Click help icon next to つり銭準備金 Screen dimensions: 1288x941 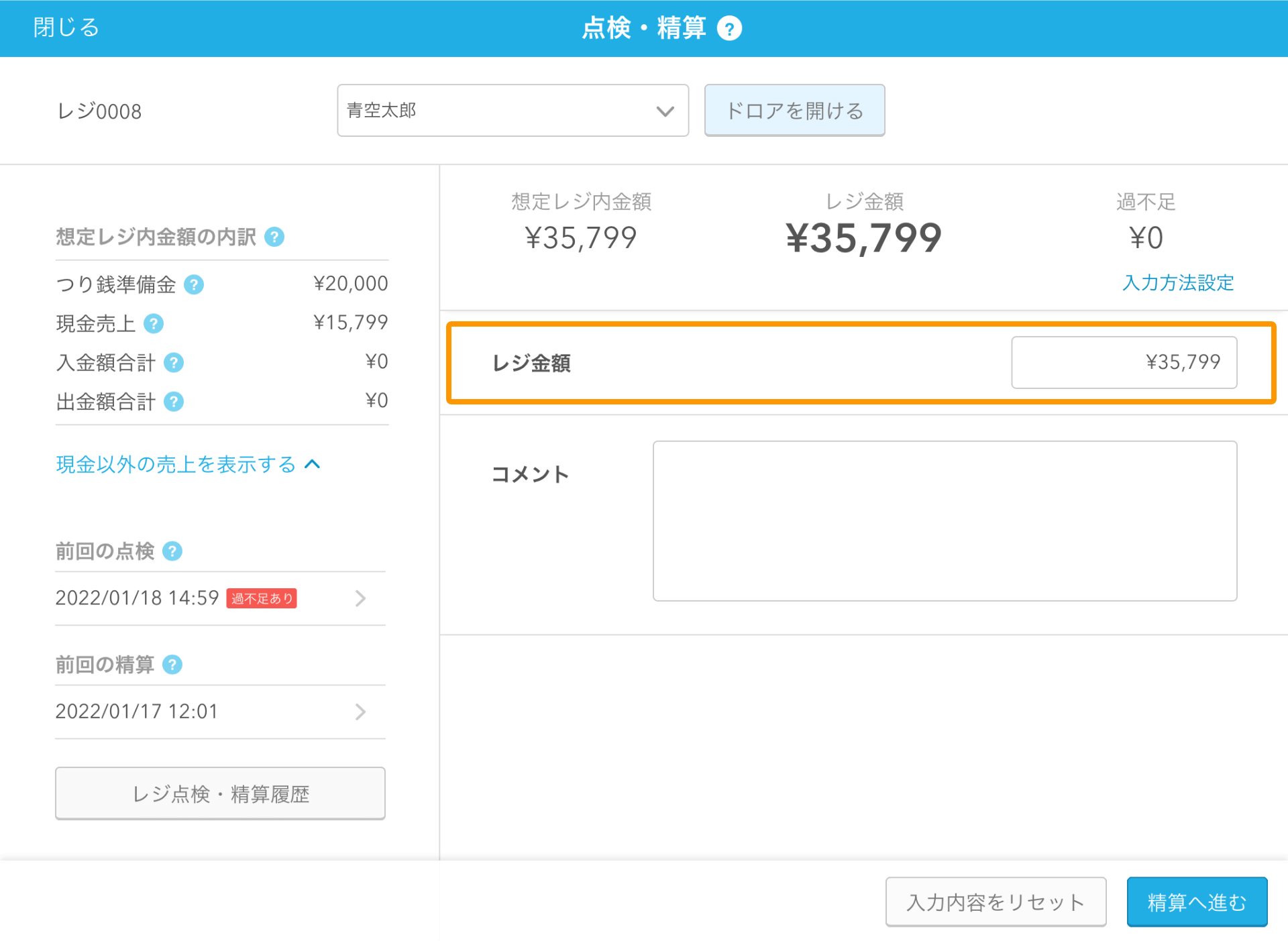pos(194,284)
